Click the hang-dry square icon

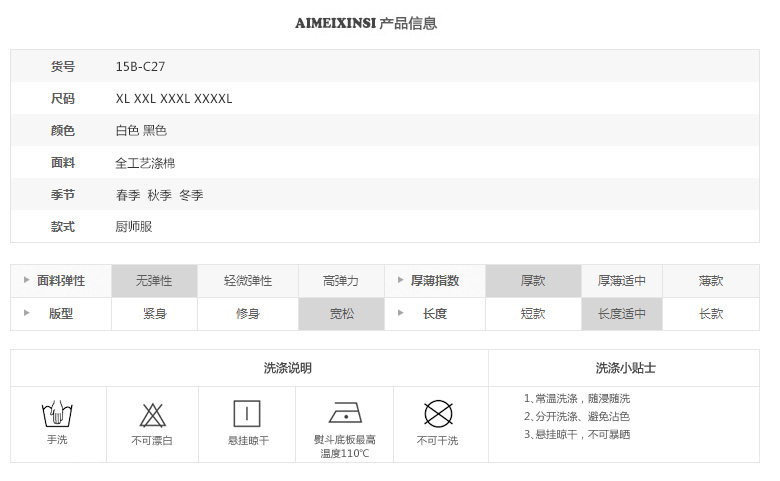point(247,413)
